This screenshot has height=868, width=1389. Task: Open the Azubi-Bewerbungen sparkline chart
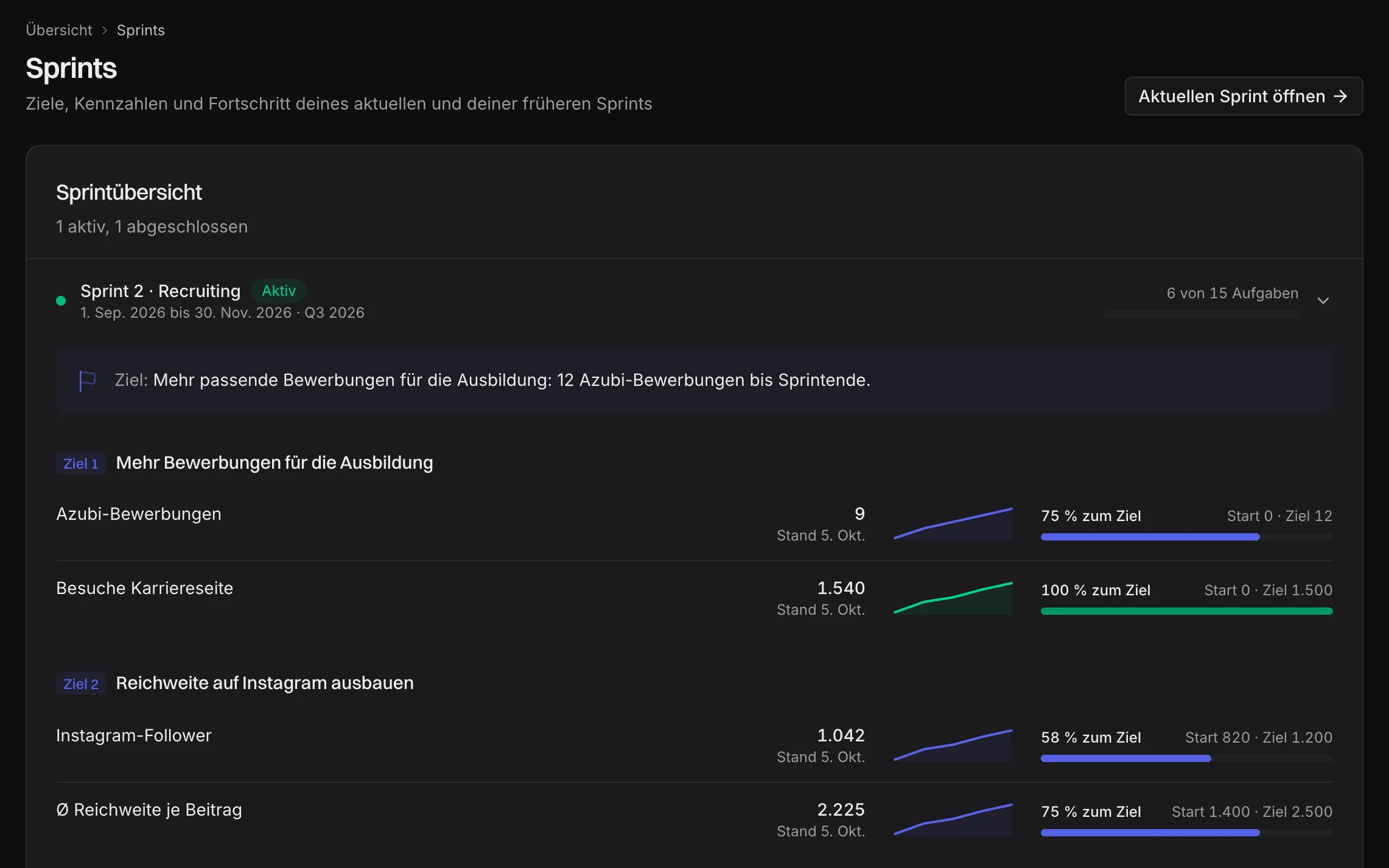pyautogui.click(x=953, y=523)
